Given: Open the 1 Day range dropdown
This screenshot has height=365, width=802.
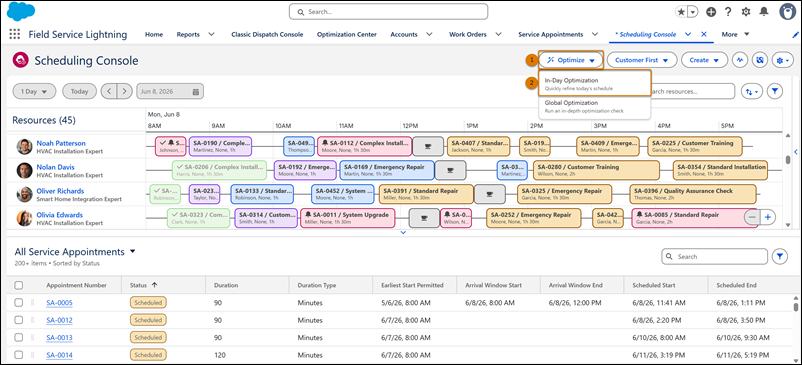Looking at the screenshot, I should [34, 92].
